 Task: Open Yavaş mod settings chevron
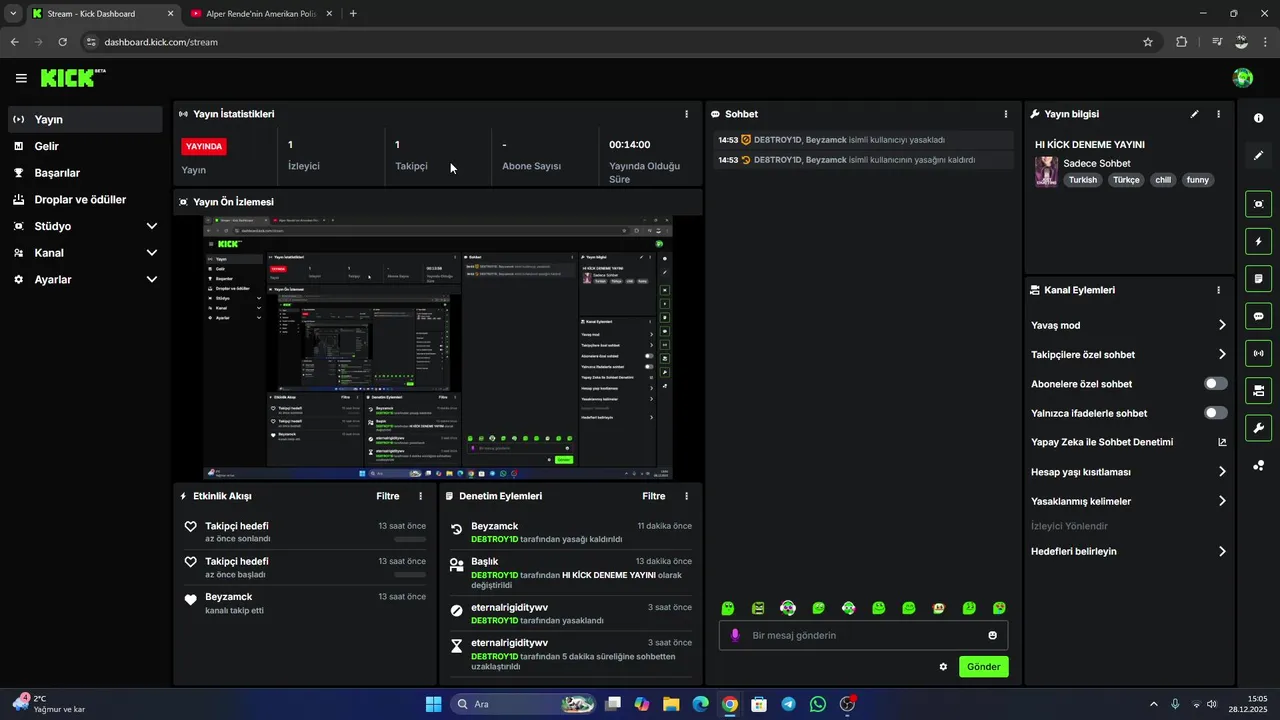pos(1222,325)
